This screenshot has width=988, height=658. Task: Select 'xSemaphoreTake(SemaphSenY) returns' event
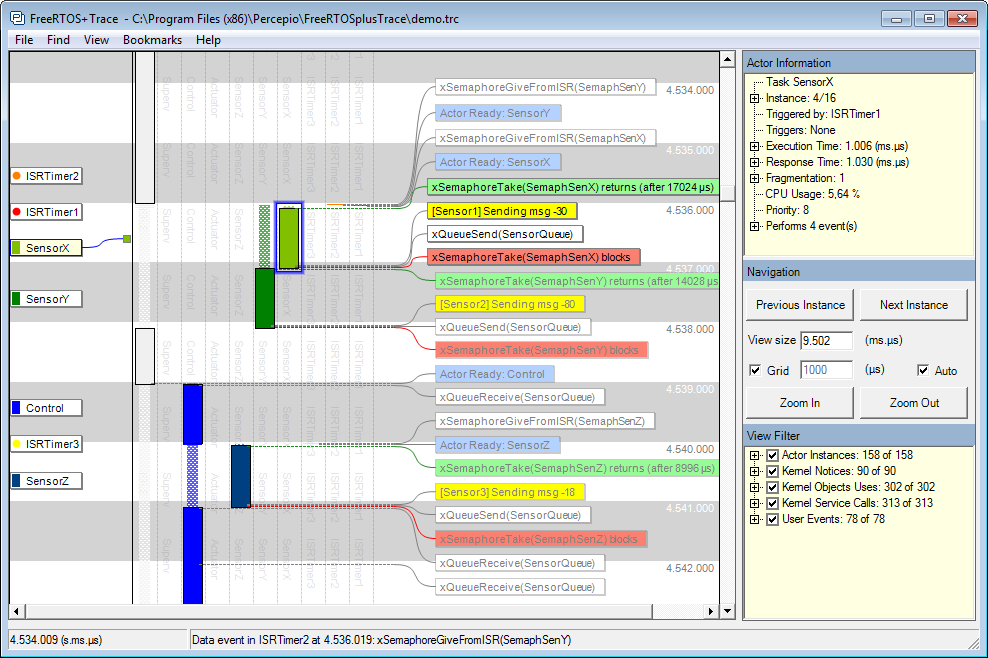coord(577,281)
